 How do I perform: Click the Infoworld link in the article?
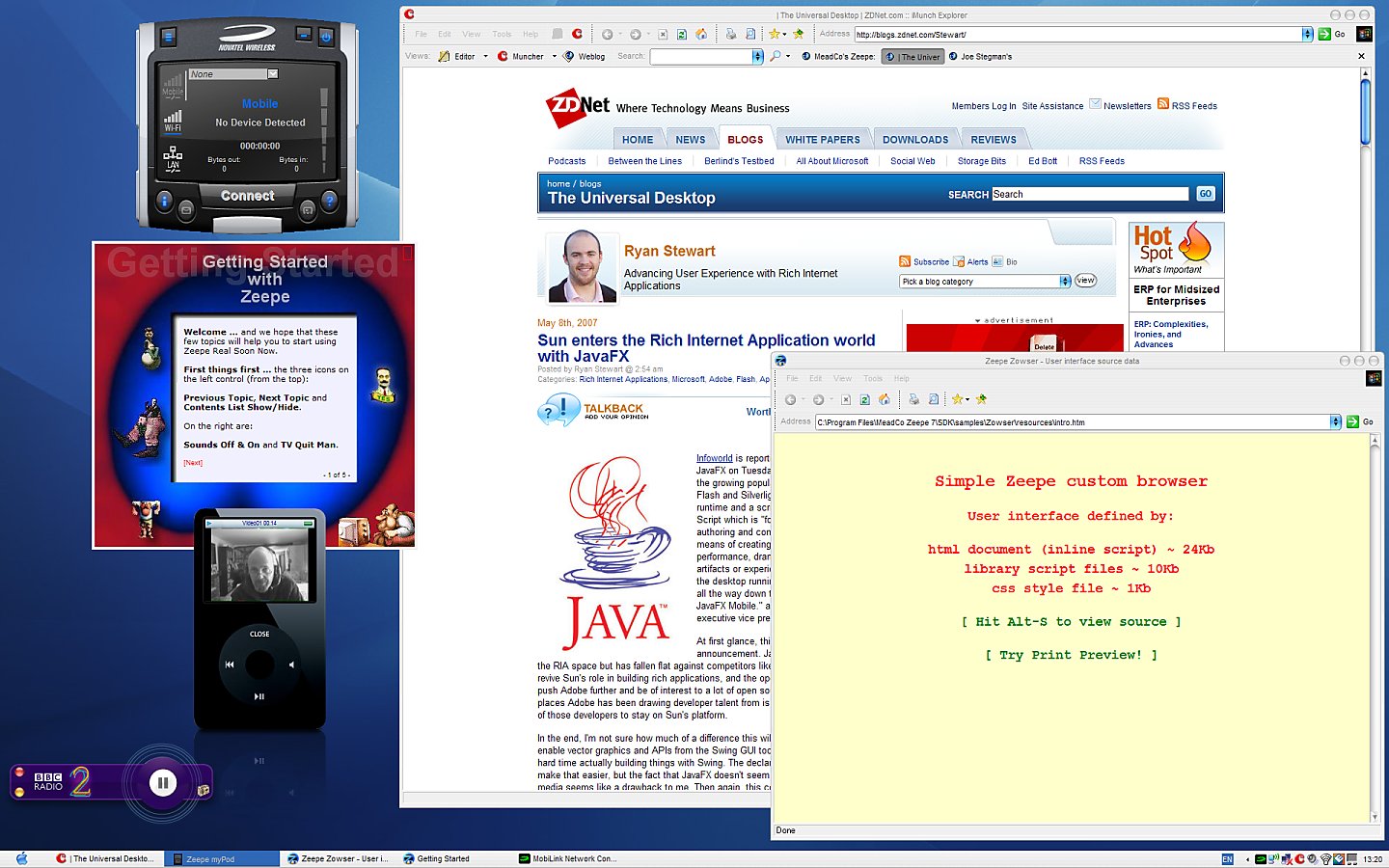pyautogui.click(x=715, y=458)
